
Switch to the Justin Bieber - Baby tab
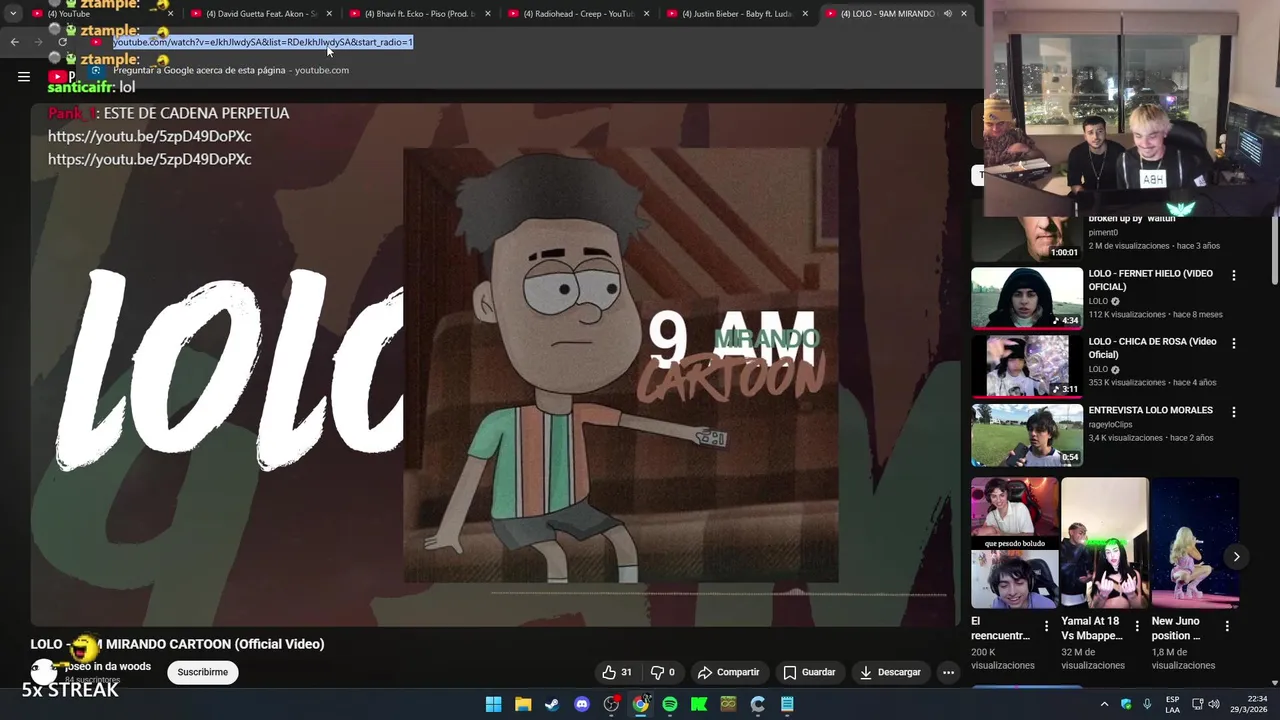coord(737,14)
